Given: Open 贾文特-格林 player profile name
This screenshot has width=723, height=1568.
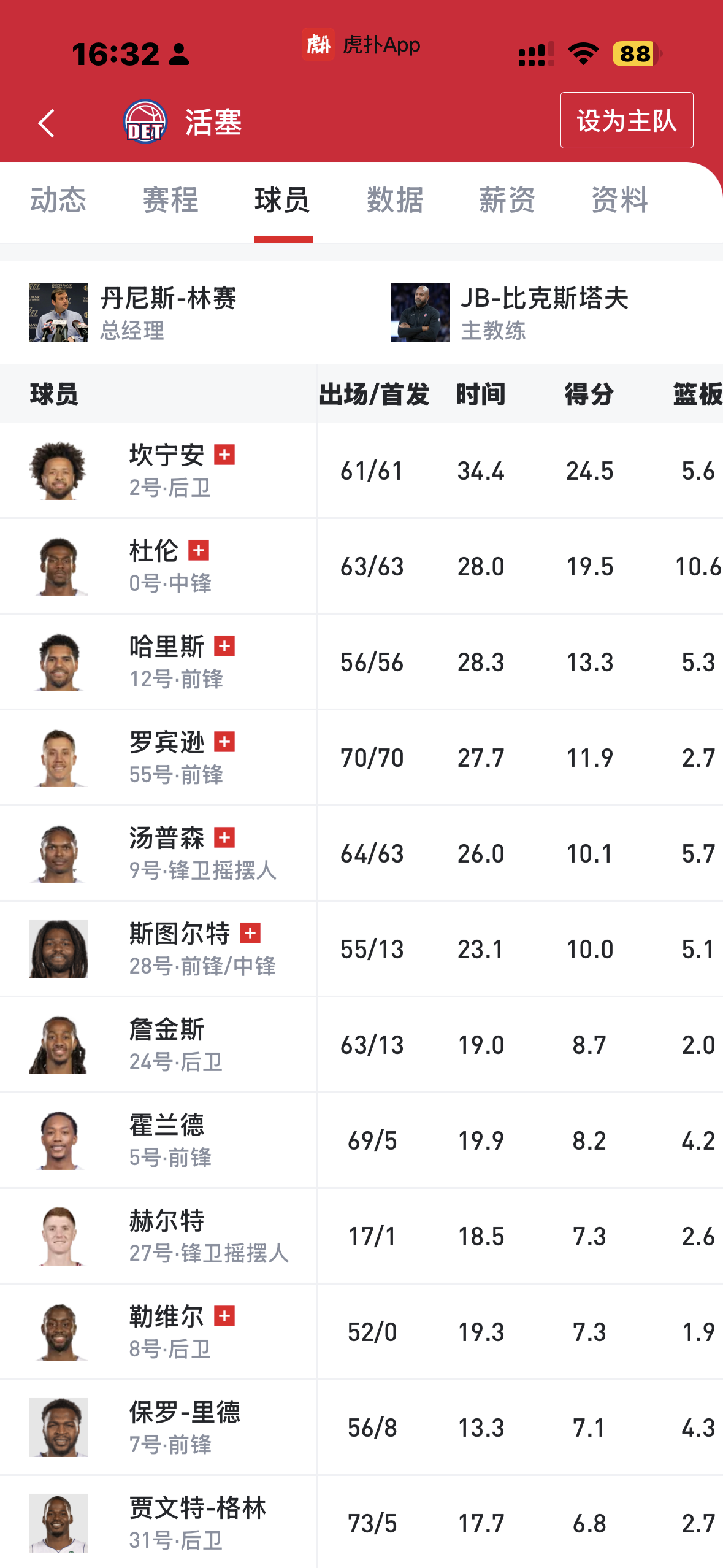Looking at the screenshot, I should coord(197,1508).
